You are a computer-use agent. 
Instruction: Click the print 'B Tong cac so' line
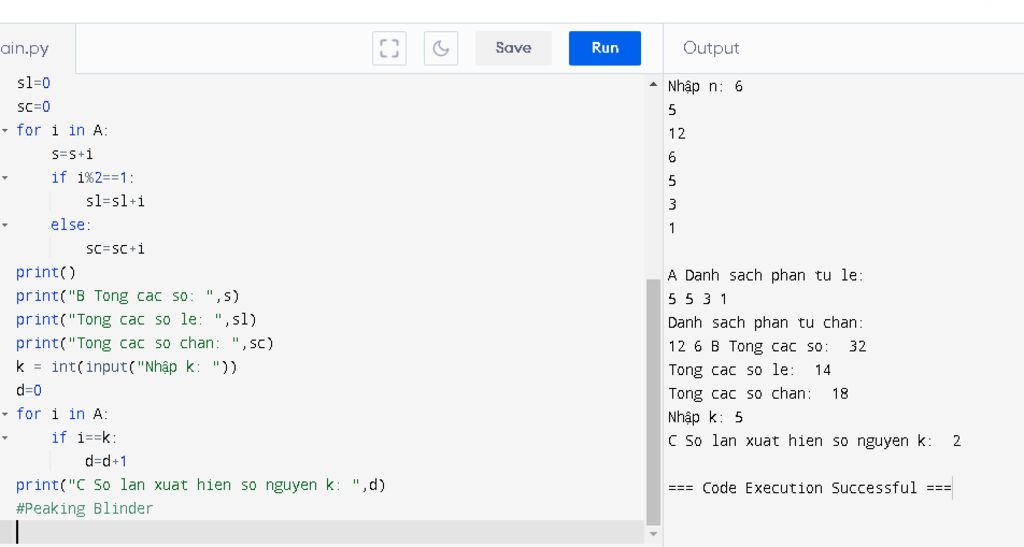128,295
